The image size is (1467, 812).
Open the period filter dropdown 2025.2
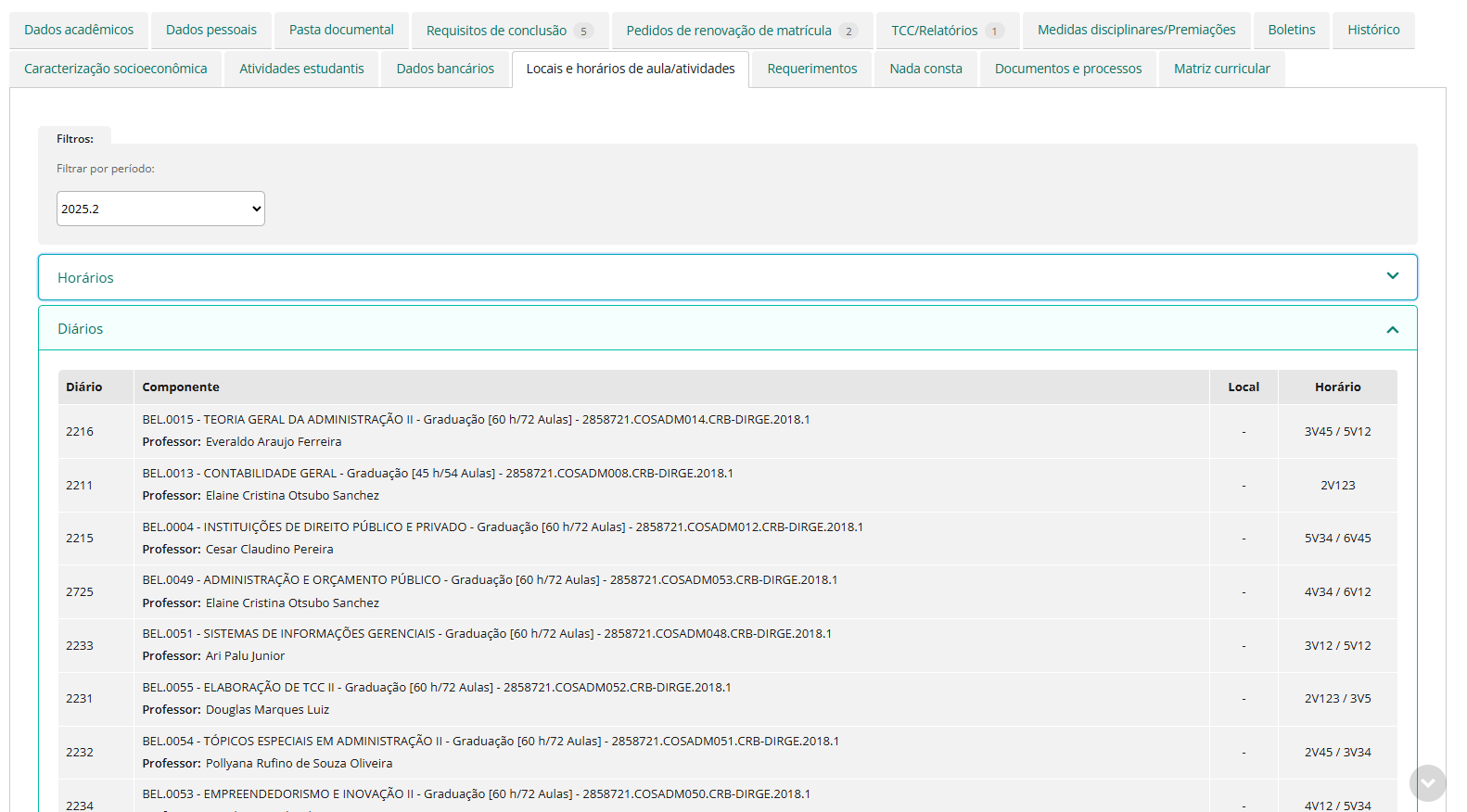tap(160, 209)
